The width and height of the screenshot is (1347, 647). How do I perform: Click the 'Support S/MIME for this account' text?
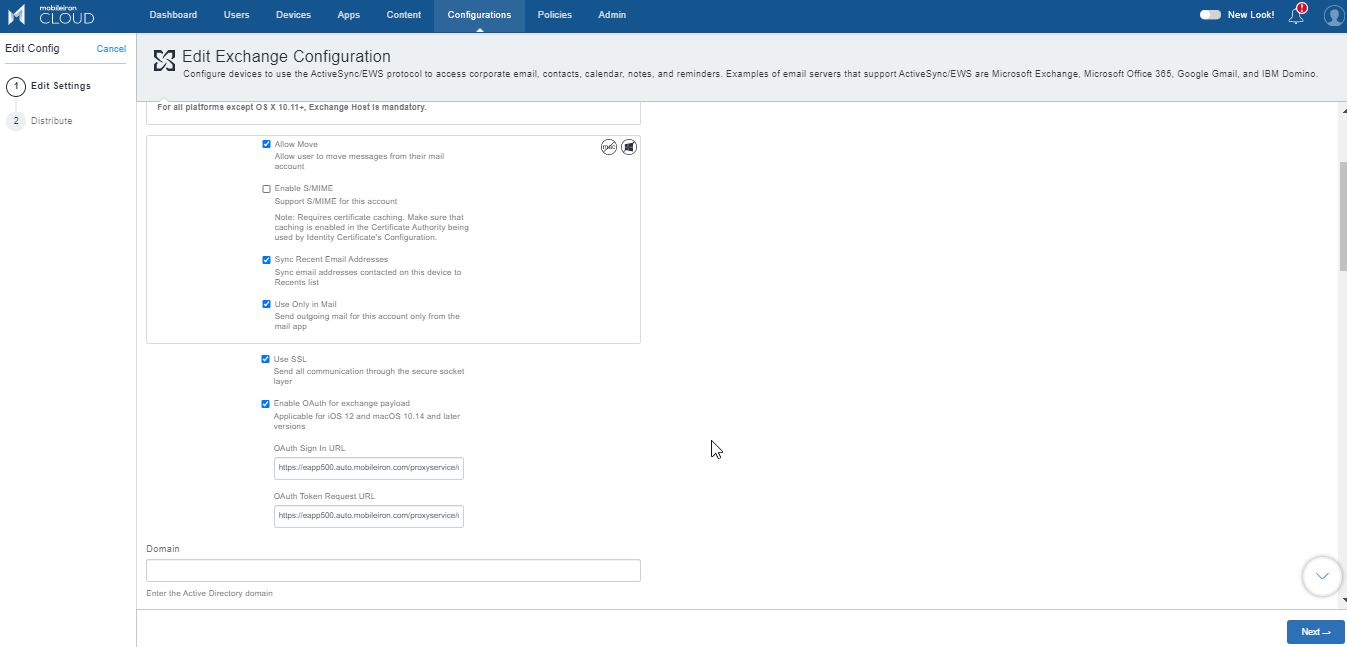pyautogui.click(x=336, y=201)
